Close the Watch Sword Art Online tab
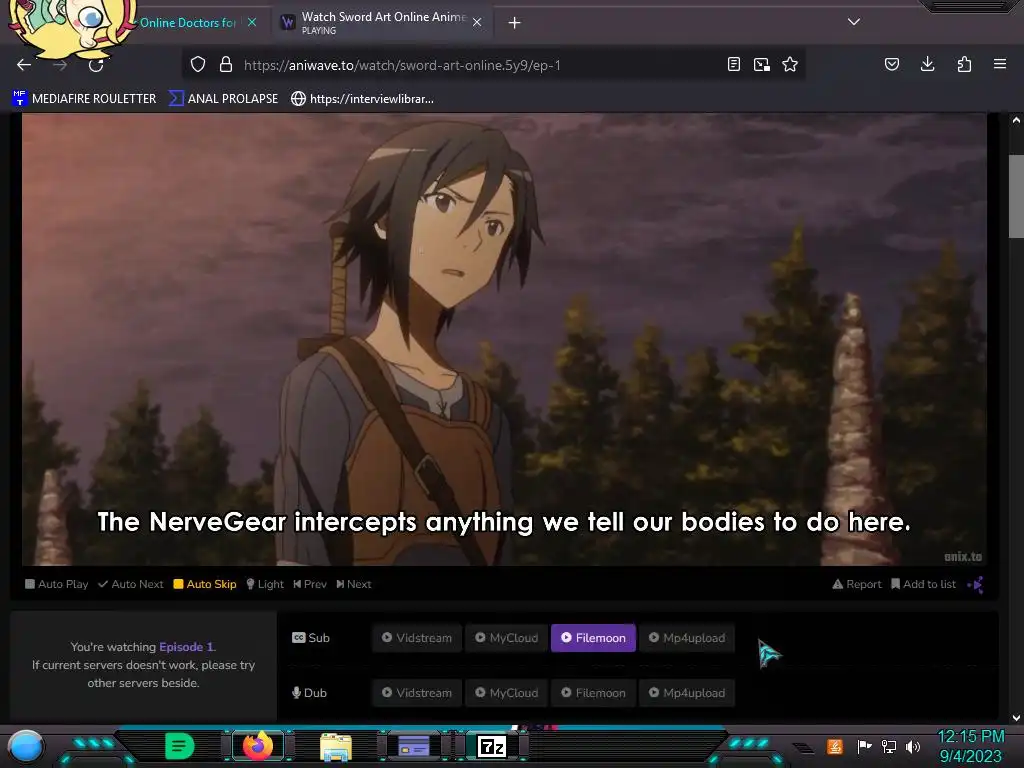This screenshot has width=1024, height=768. click(477, 22)
